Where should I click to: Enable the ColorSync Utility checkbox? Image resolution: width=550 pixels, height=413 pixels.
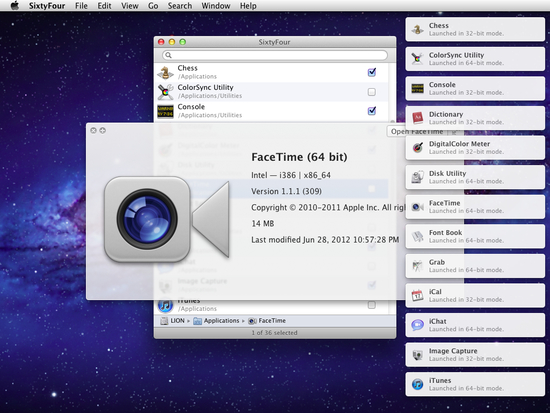[371, 92]
